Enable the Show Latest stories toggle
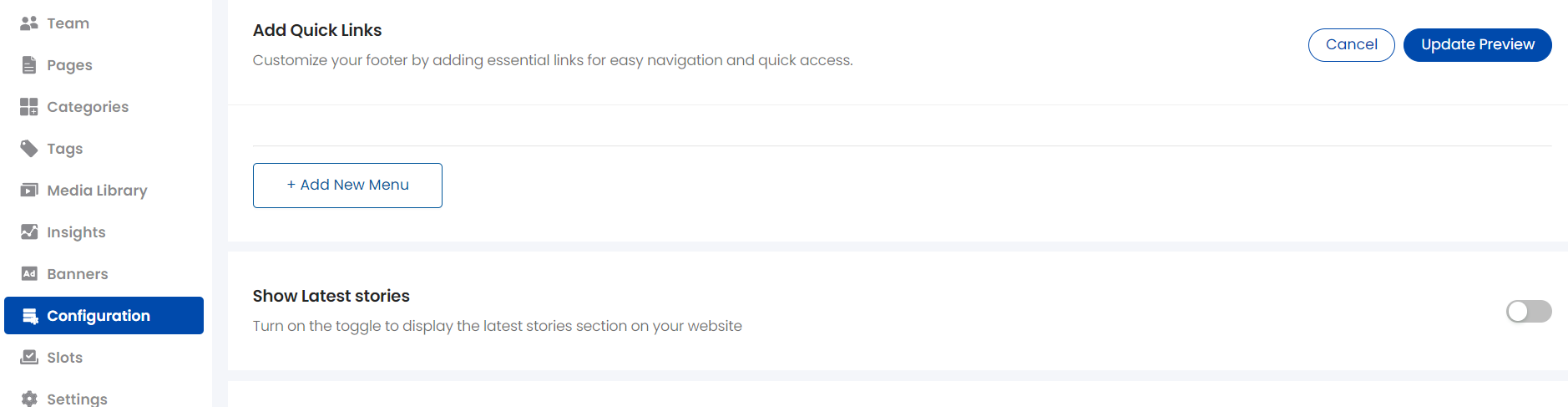Viewport: 1568px width, 407px height. pyautogui.click(x=1529, y=312)
